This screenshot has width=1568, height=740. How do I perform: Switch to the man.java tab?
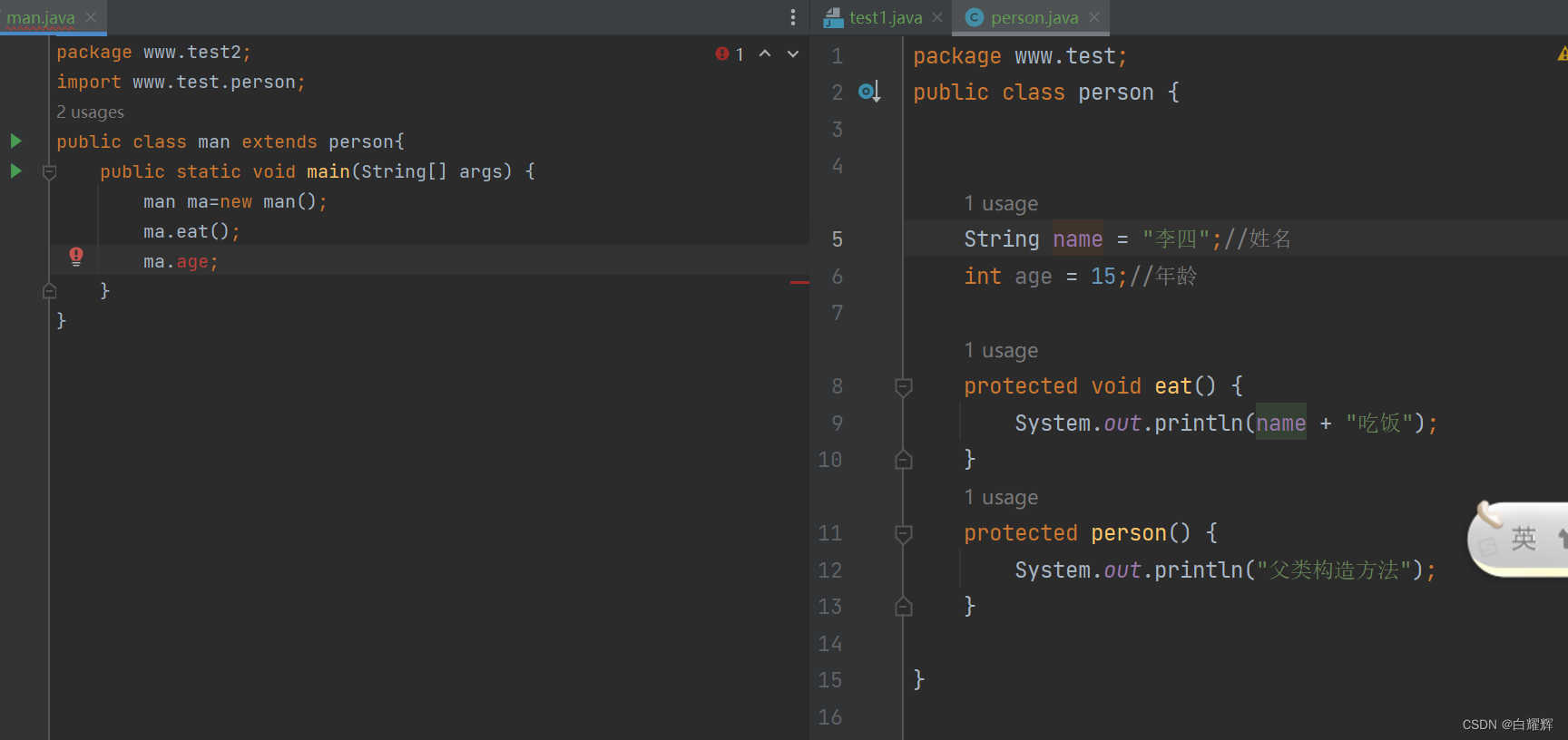[x=41, y=17]
